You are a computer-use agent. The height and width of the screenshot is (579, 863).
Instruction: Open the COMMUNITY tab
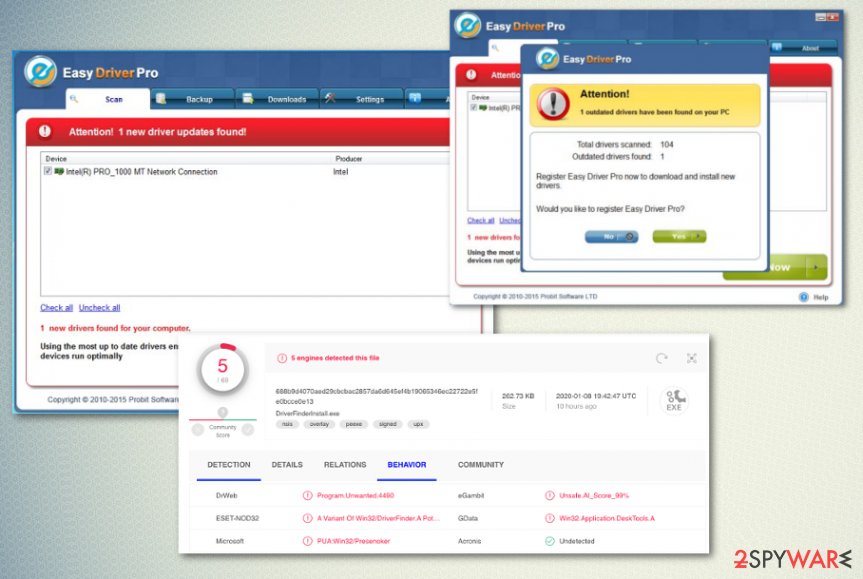point(480,465)
